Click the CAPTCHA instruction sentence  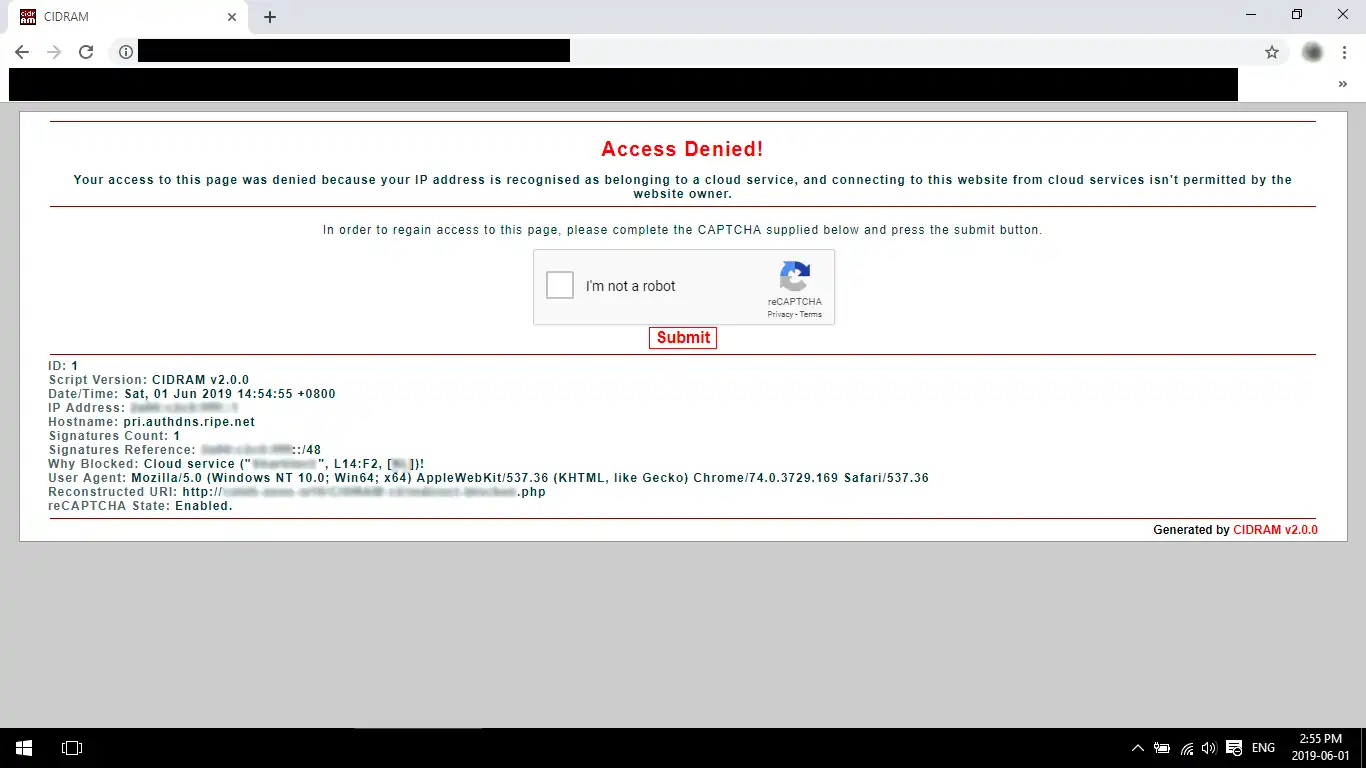coord(682,230)
